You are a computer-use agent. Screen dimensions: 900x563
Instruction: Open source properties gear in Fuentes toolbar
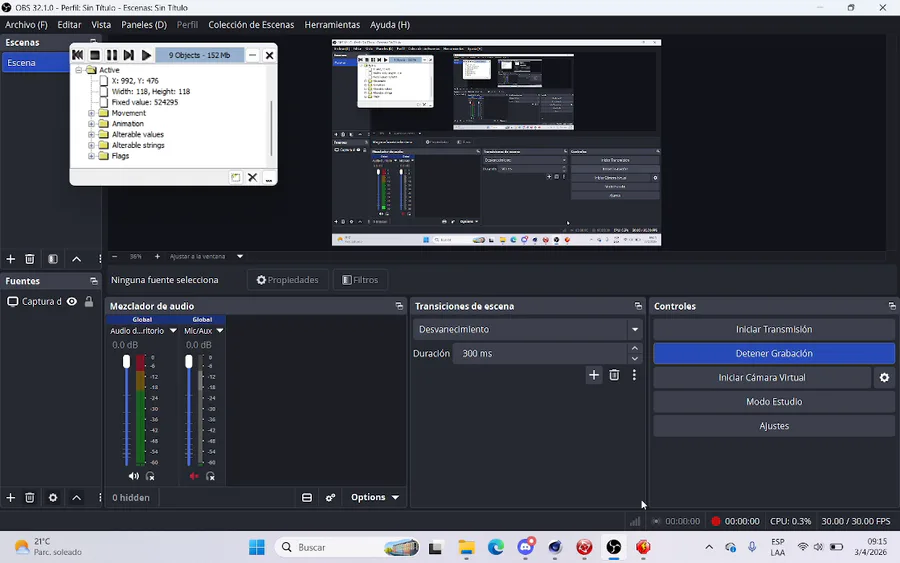point(53,498)
